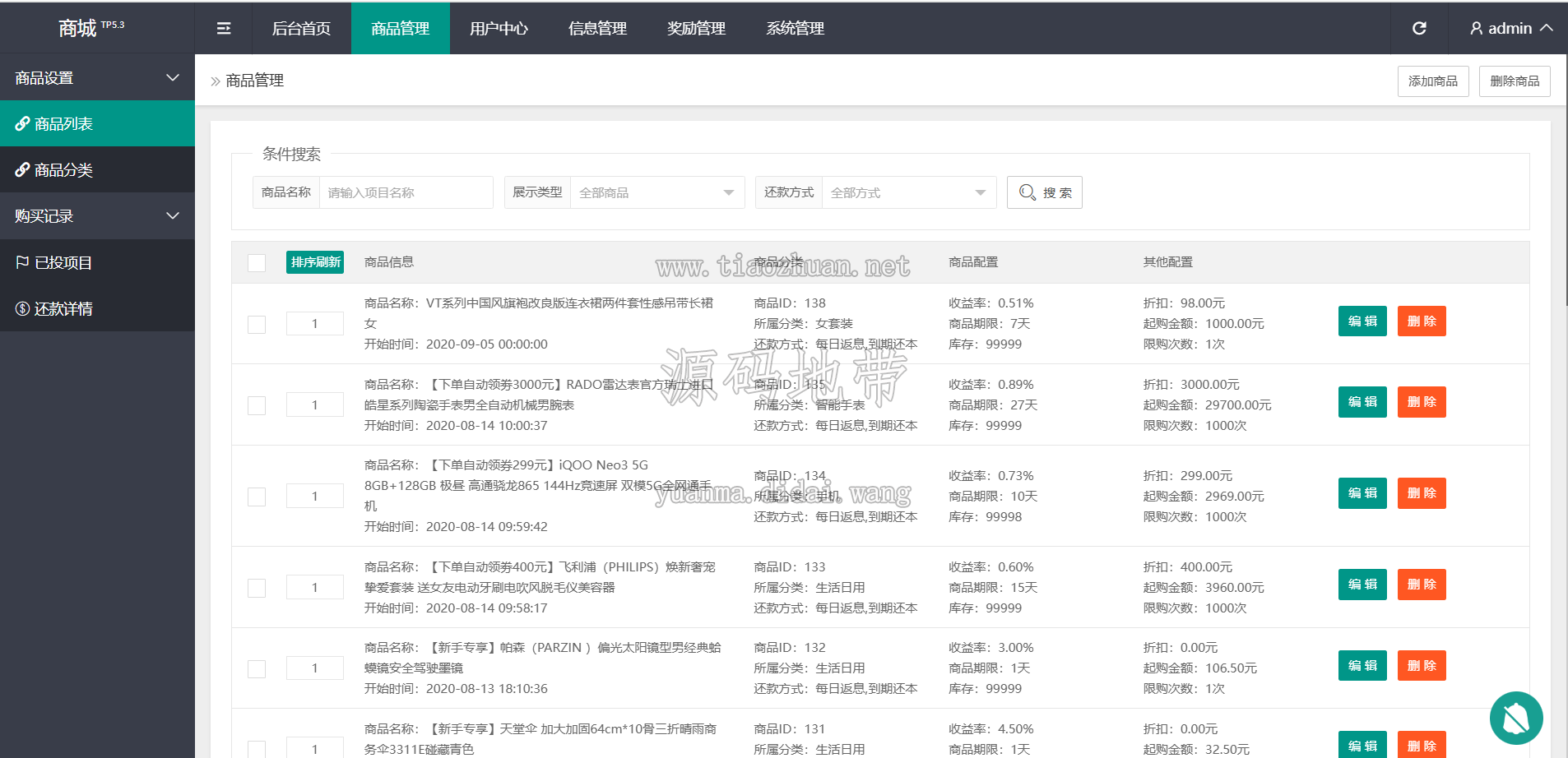Delete product ID 138 via 删除
Screen dimensions: 1568x758
(1422, 321)
